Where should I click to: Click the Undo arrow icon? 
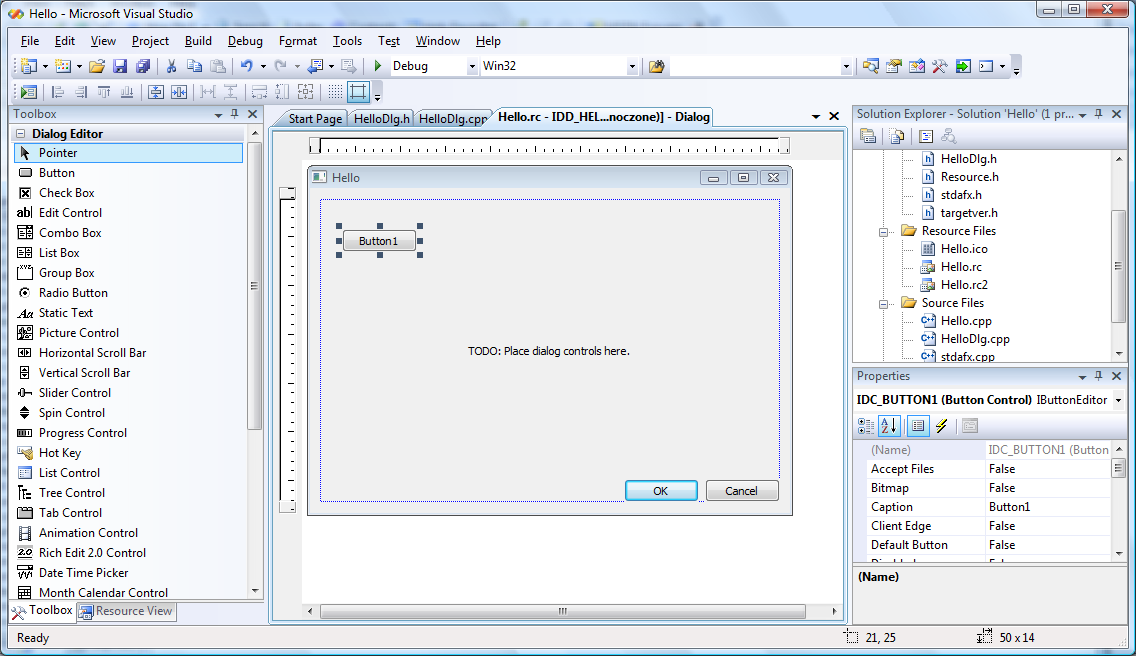(x=246, y=67)
